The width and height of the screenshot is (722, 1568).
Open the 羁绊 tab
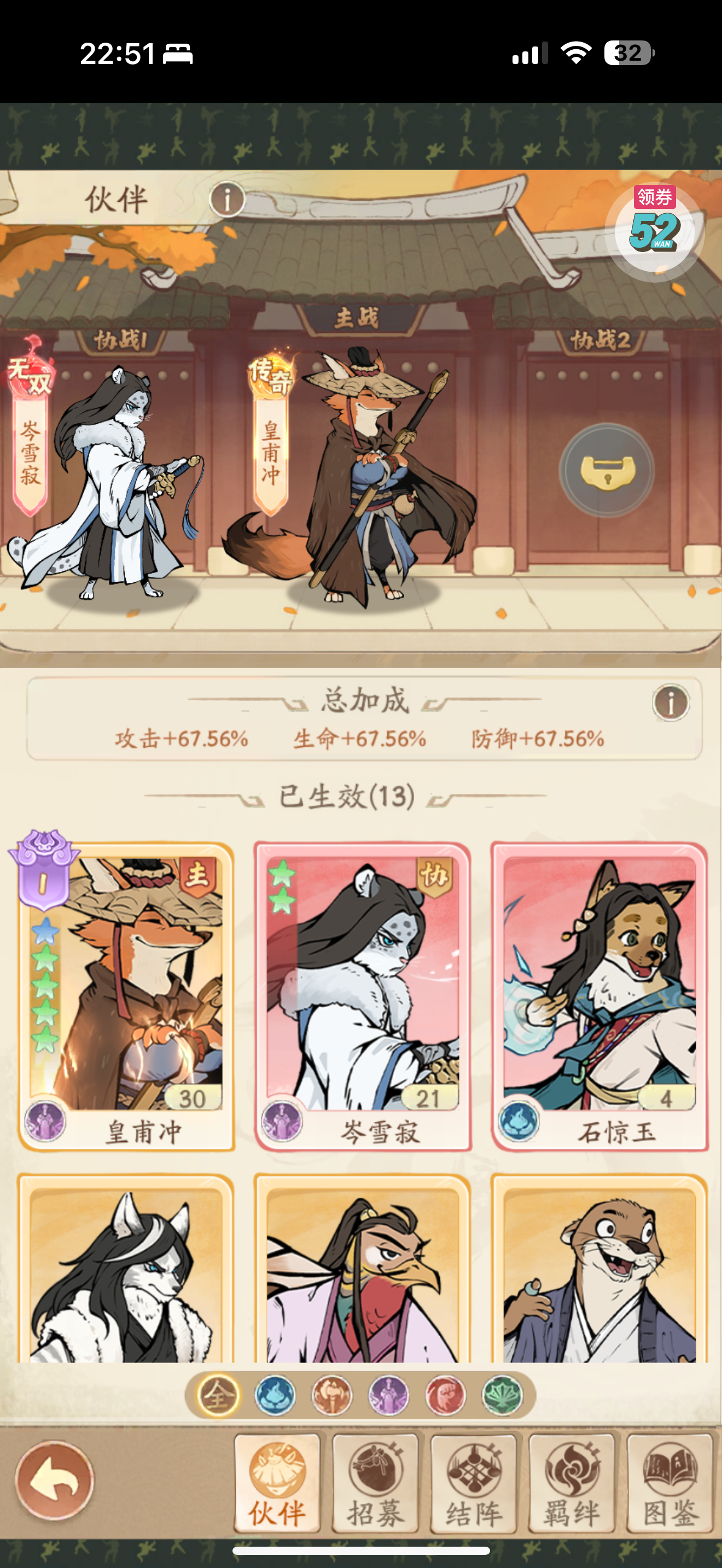(x=572, y=1483)
